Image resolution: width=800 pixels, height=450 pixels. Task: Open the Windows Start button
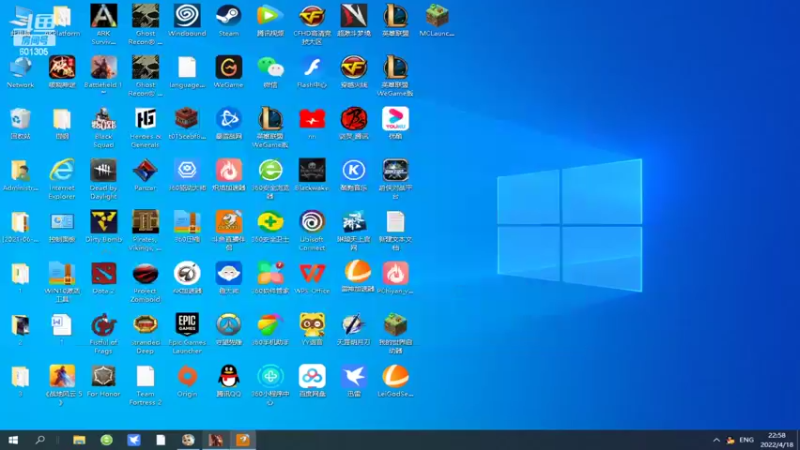pos(13,440)
